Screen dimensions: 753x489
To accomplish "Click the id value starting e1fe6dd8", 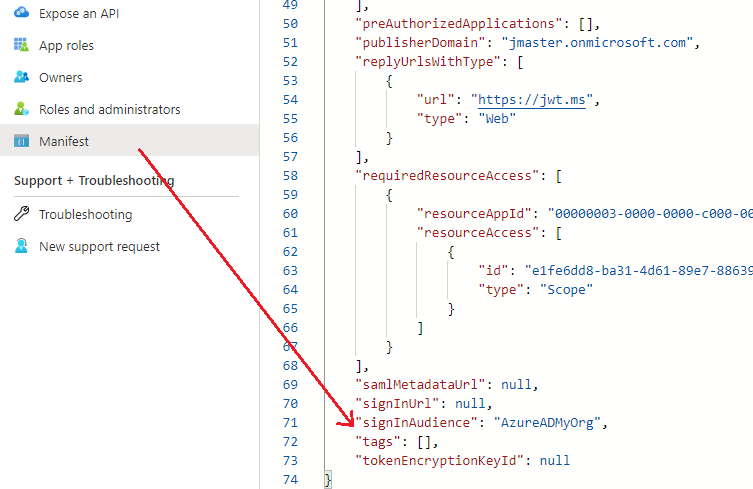I will point(639,271).
